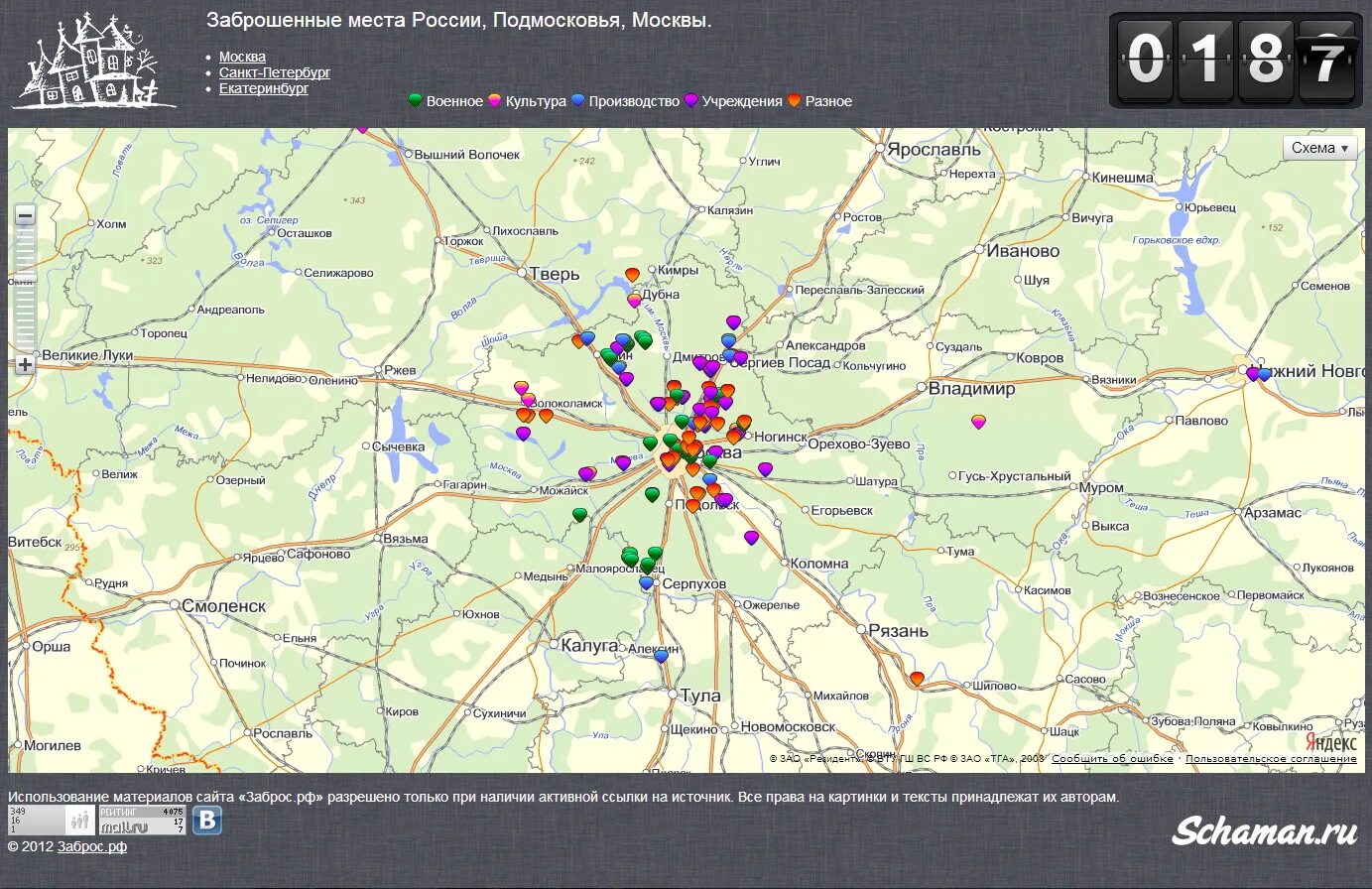Viewport: 1372px width, 889px height.
Task: Click the Иваново city label
Action: [1023, 251]
